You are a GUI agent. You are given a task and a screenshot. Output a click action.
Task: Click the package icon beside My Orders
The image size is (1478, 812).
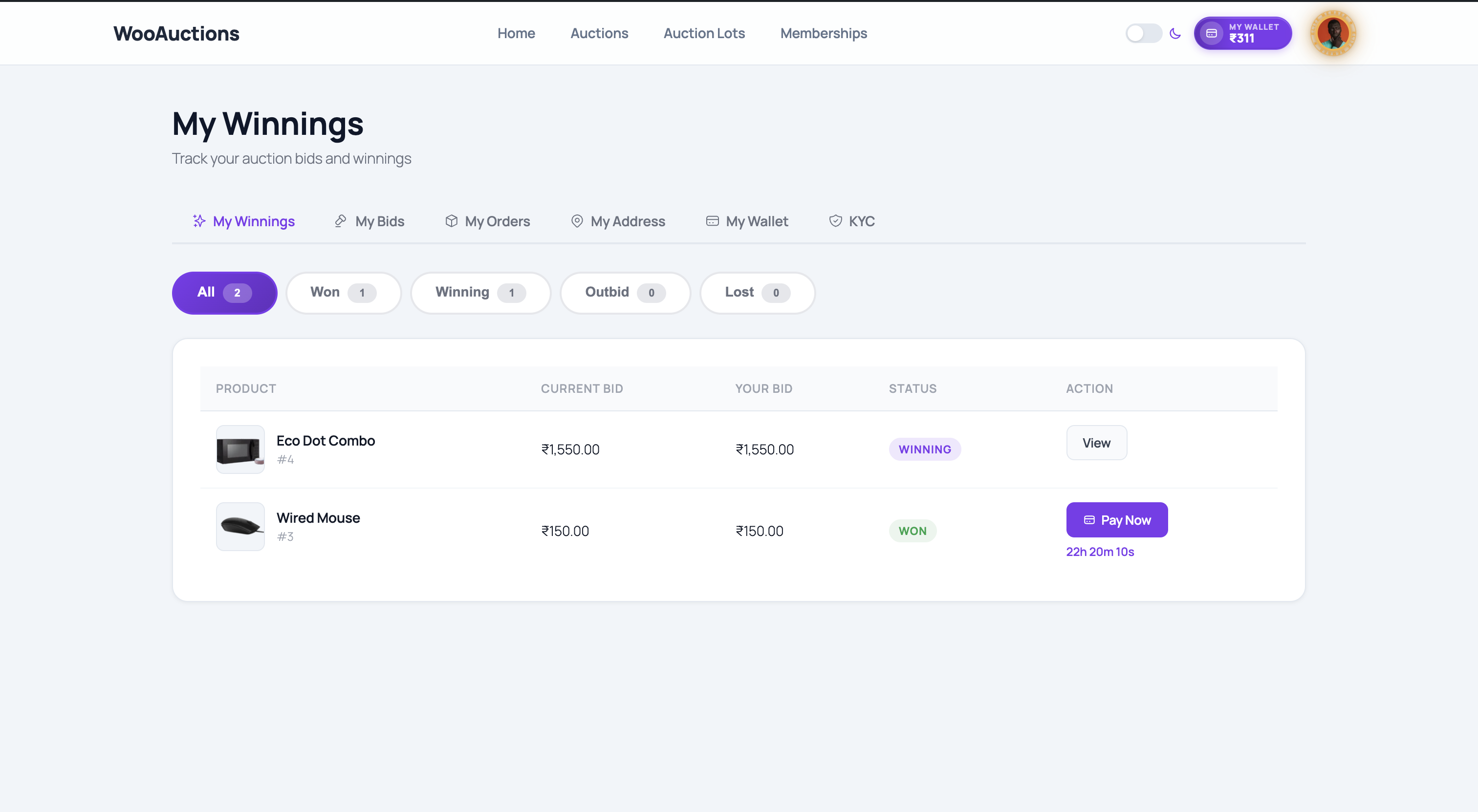click(451, 221)
